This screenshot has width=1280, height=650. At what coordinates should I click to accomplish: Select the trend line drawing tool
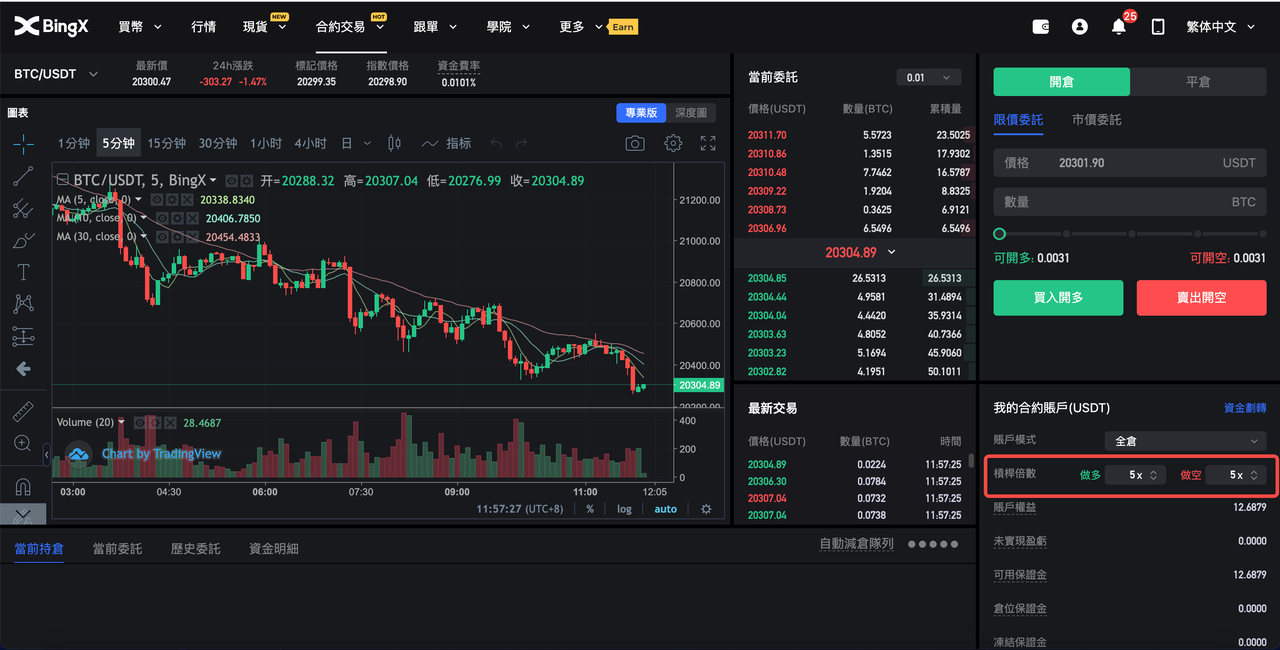23,177
